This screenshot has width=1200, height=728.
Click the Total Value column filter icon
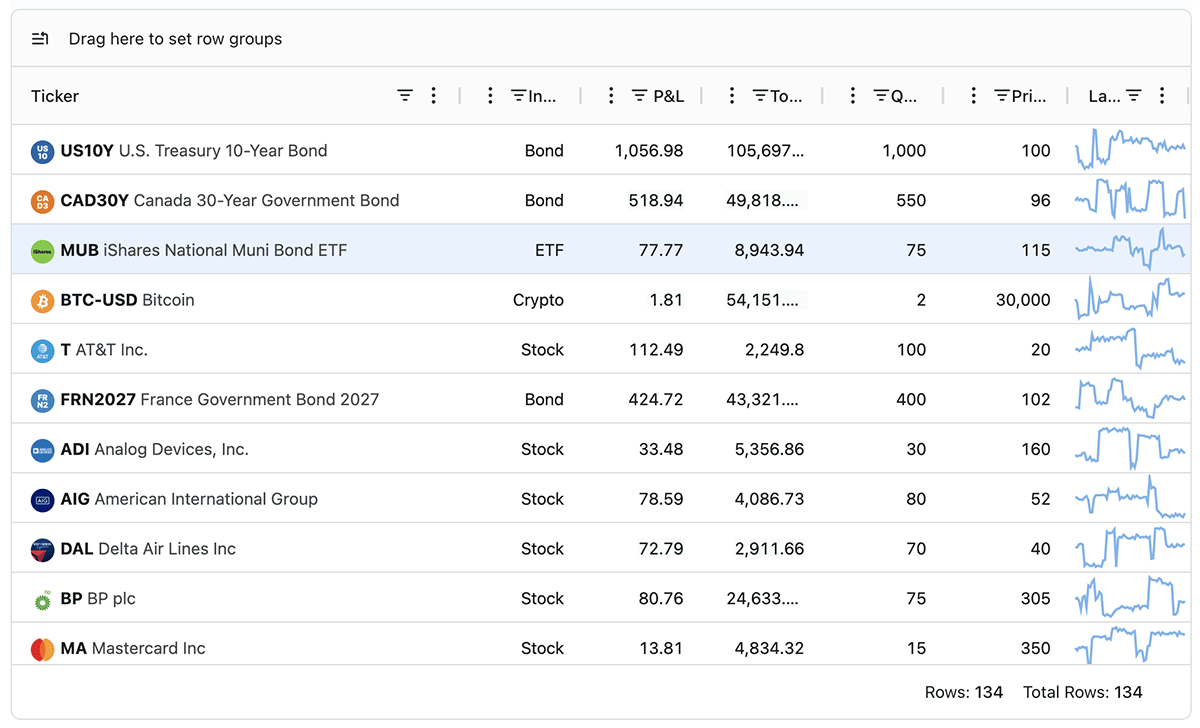tap(760, 96)
